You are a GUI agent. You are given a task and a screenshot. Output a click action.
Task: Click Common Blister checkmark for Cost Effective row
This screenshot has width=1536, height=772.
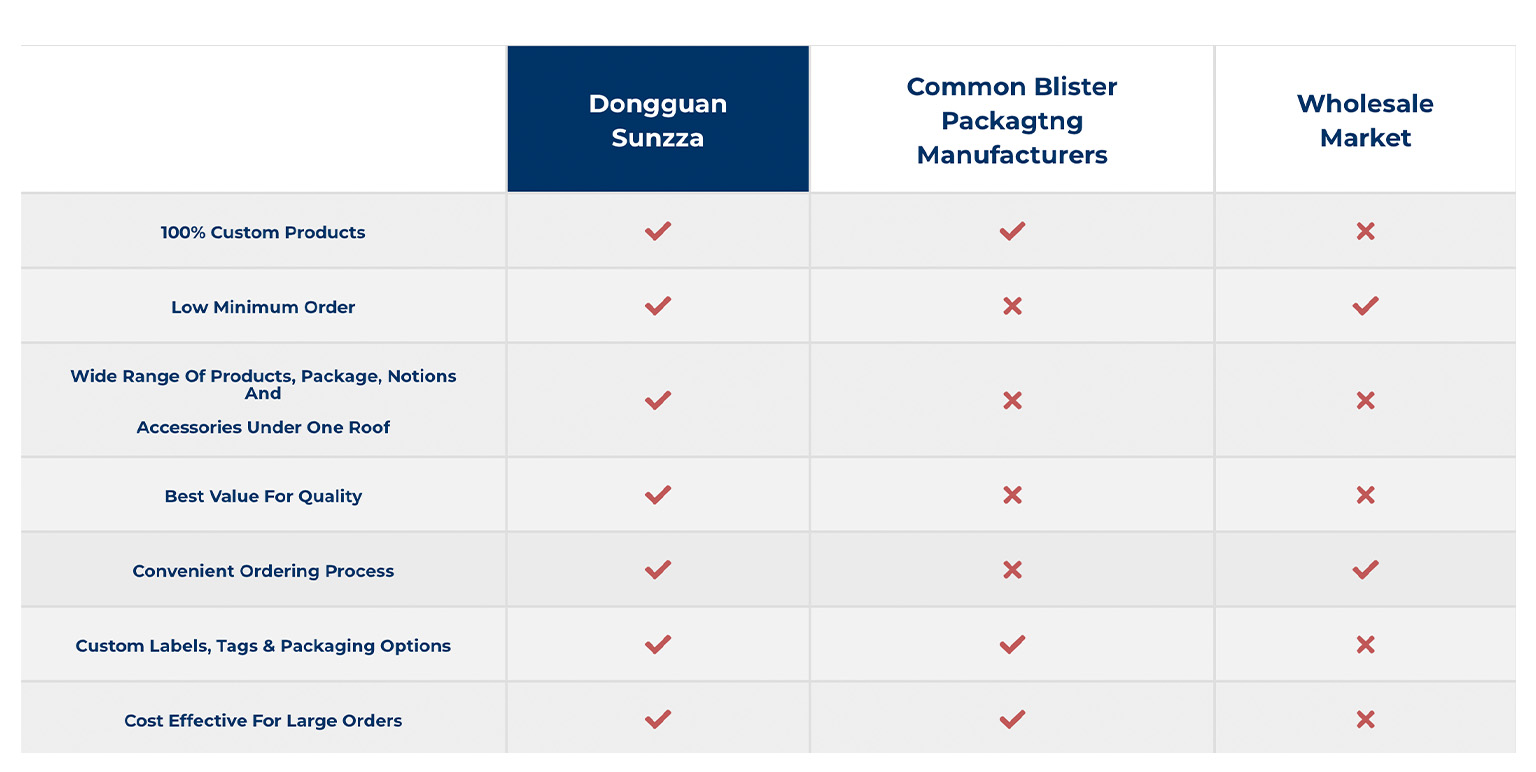coord(1012,719)
